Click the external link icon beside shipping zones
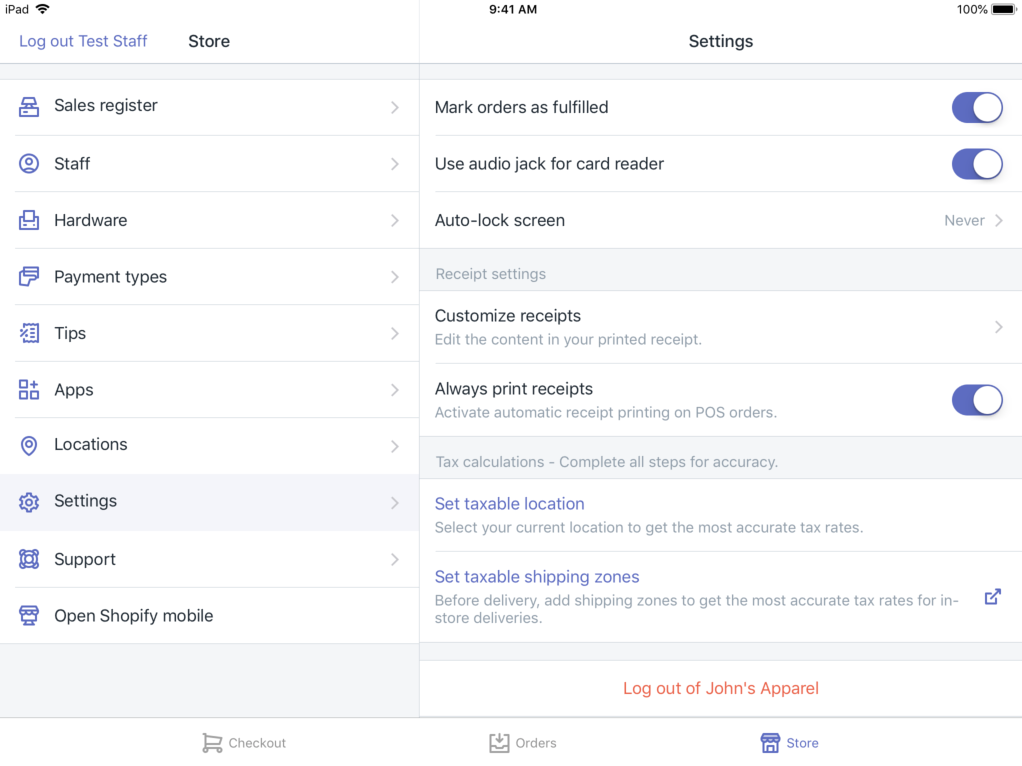The width and height of the screenshot is (1022, 766). point(992,596)
